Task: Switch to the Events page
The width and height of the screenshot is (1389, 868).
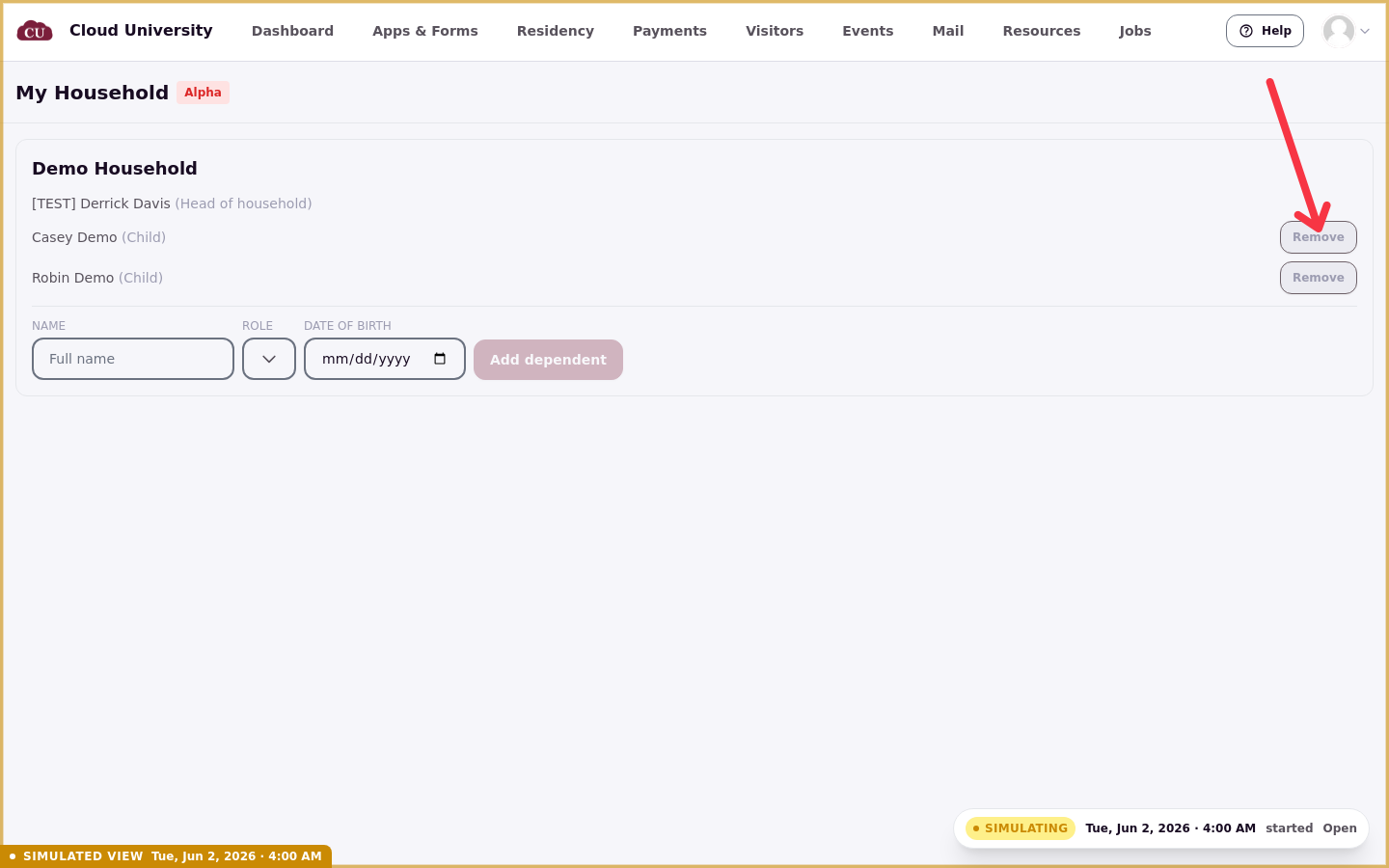Action: [x=868, y=31]
